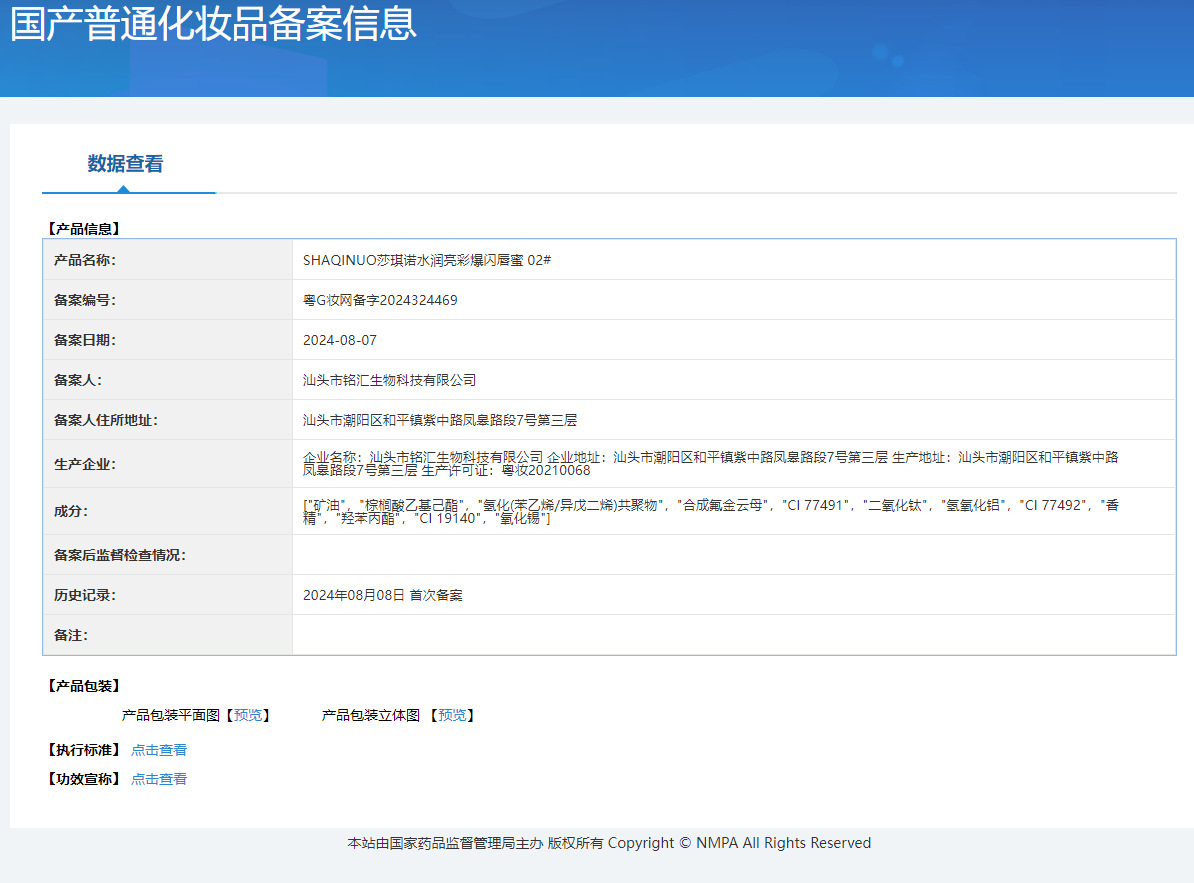Click the 备案后监督检查情况: label
Image resolution: width=1194 pixels, height=883 pixels.
pyautogui.click(x=120, y=556)
